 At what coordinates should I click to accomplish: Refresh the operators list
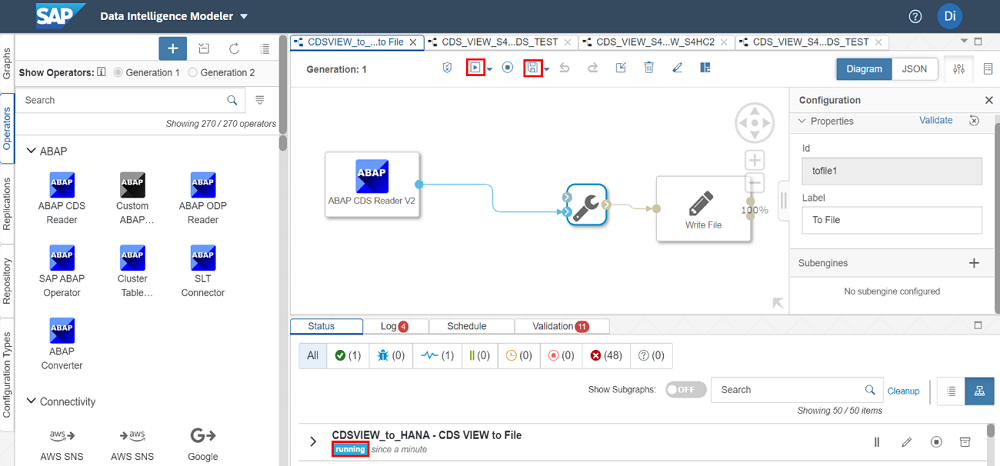(234, 48)
